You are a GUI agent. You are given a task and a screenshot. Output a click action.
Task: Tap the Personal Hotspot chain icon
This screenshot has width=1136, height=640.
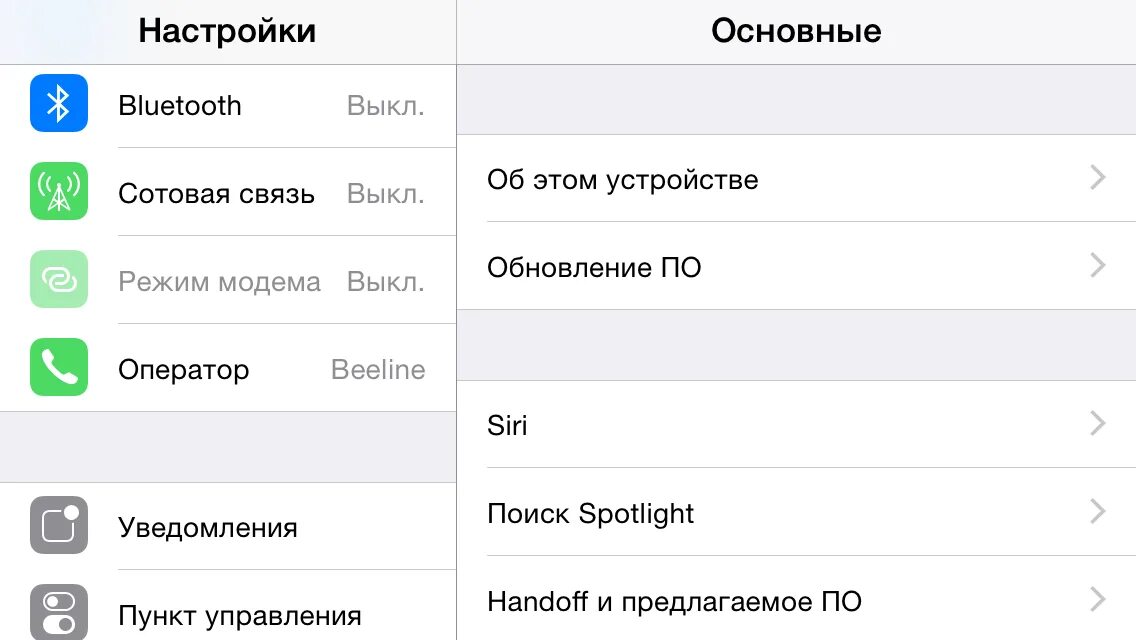(x=59, y=280)
